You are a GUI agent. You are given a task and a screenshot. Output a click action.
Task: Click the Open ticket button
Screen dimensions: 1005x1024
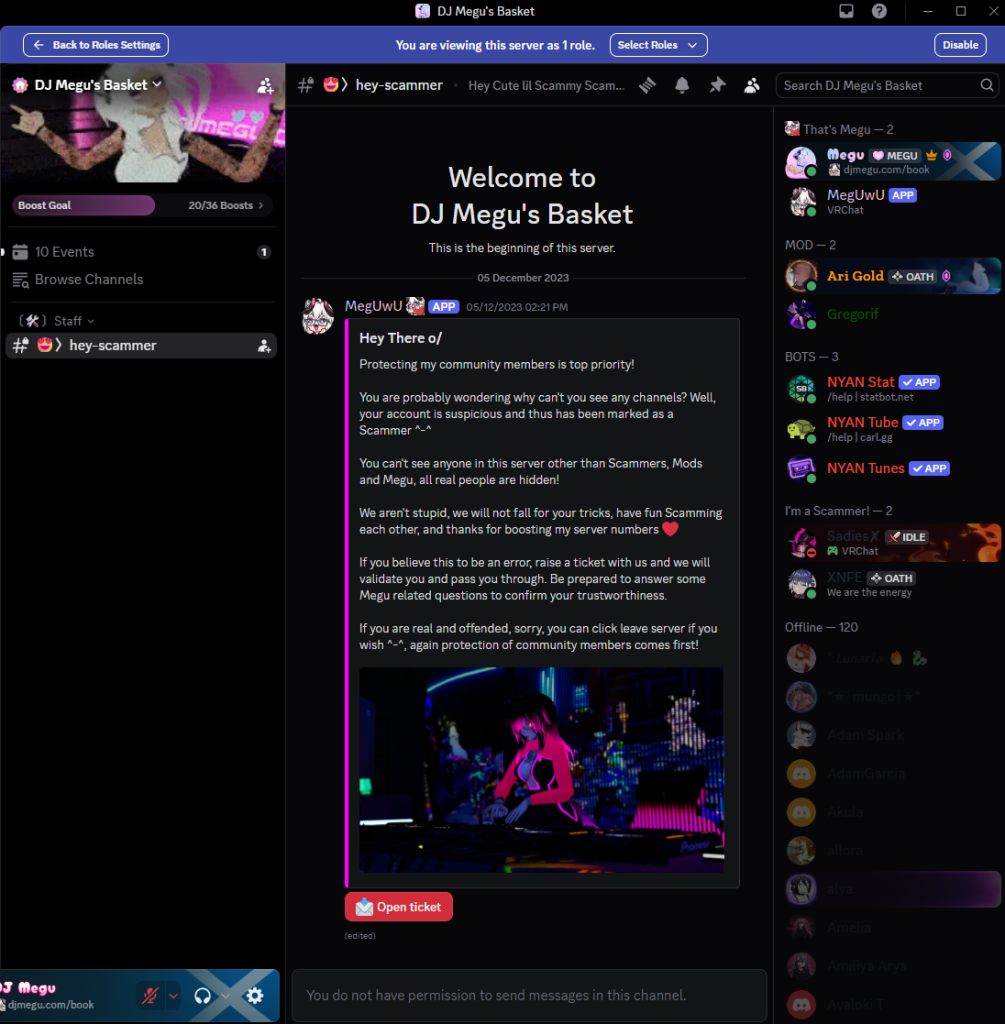[x=399, y=907]
